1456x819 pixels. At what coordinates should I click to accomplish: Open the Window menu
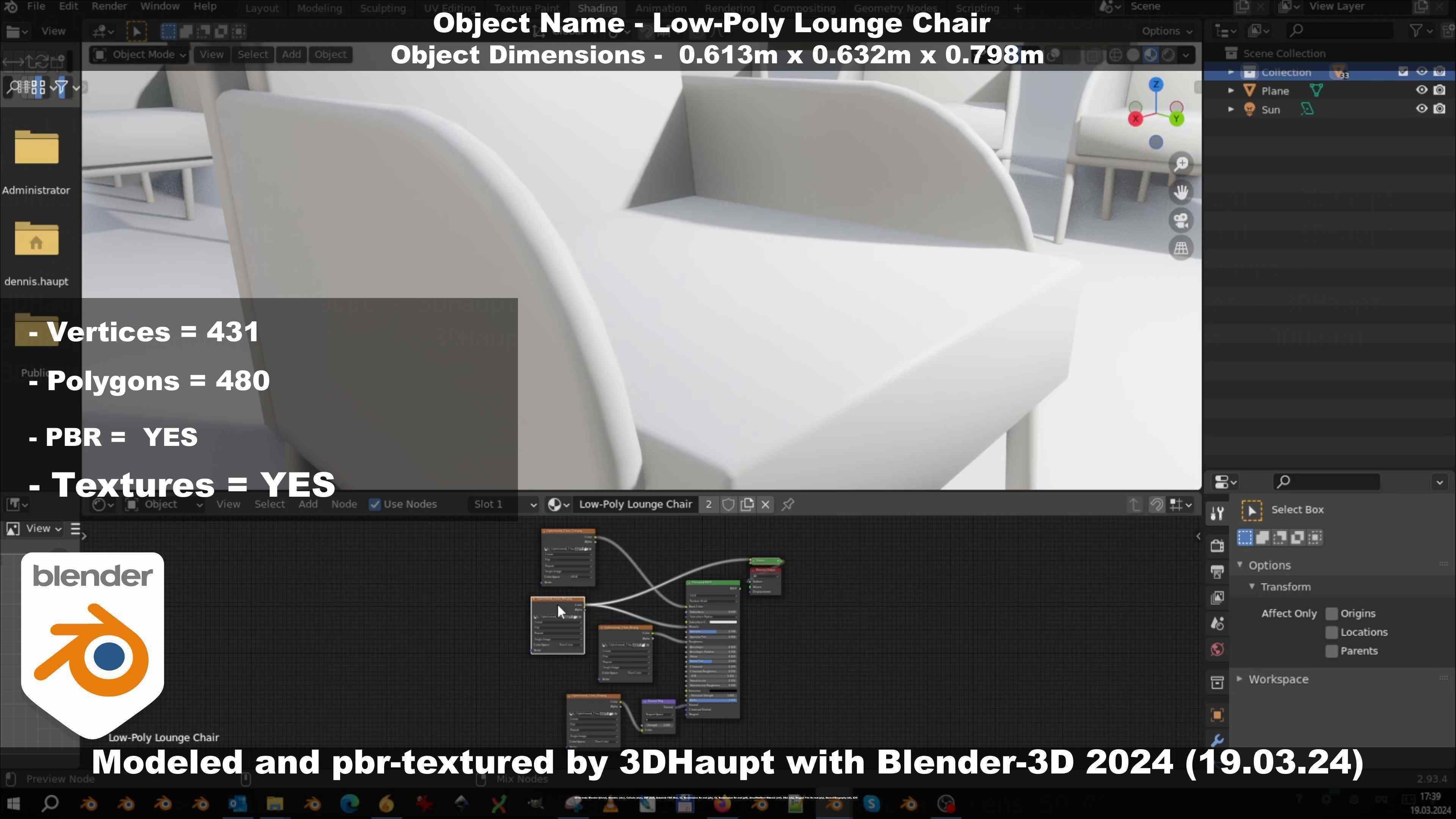point(160,7)
